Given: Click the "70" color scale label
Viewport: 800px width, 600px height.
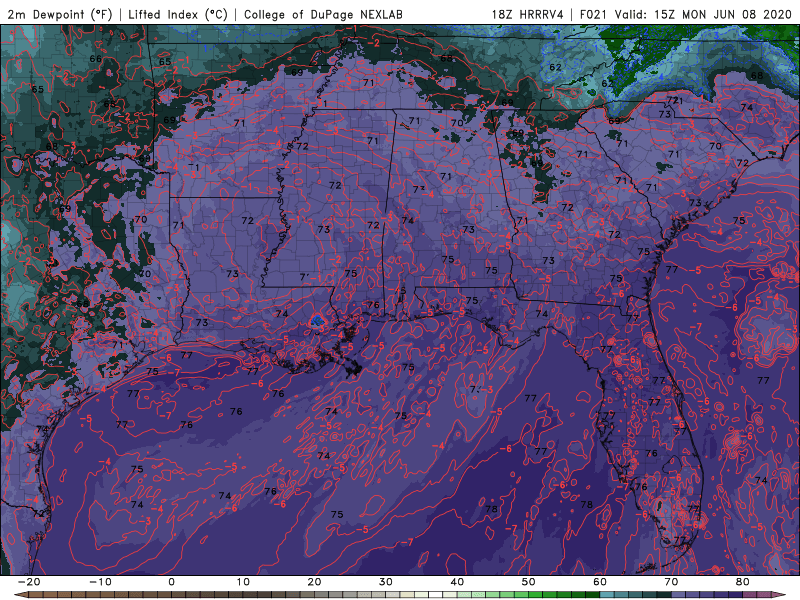Looking at the screenshot, I should point(671,582).
